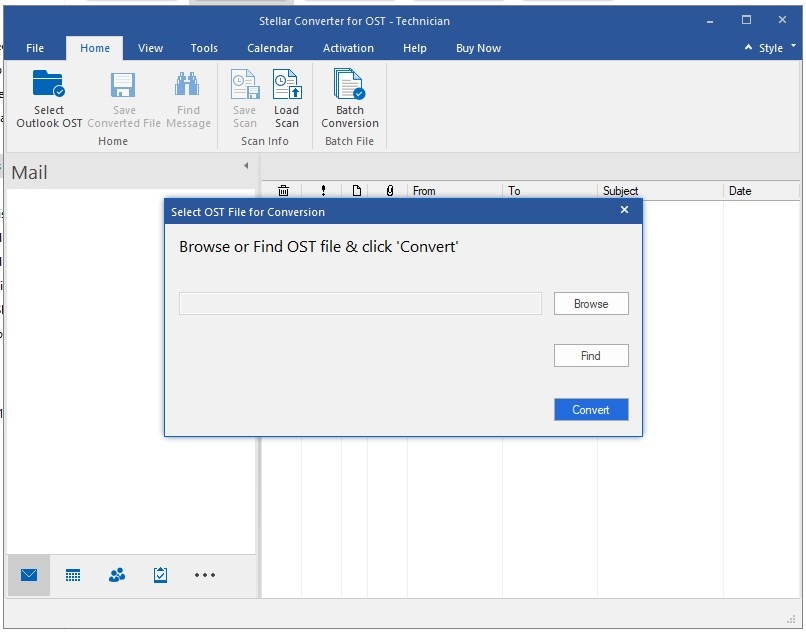Close the Select OST File dialog
806x632 pixels.
click(625, 210)
